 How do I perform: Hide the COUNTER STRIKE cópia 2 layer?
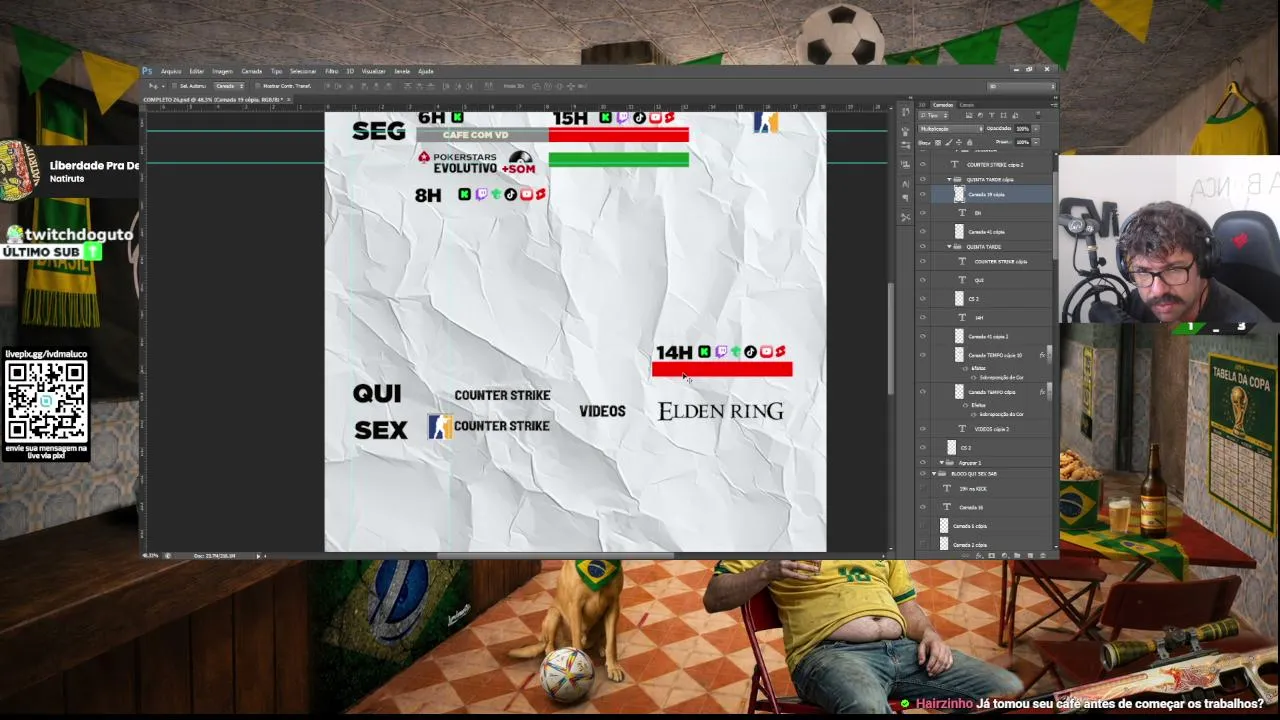click(x=923, y=164)
